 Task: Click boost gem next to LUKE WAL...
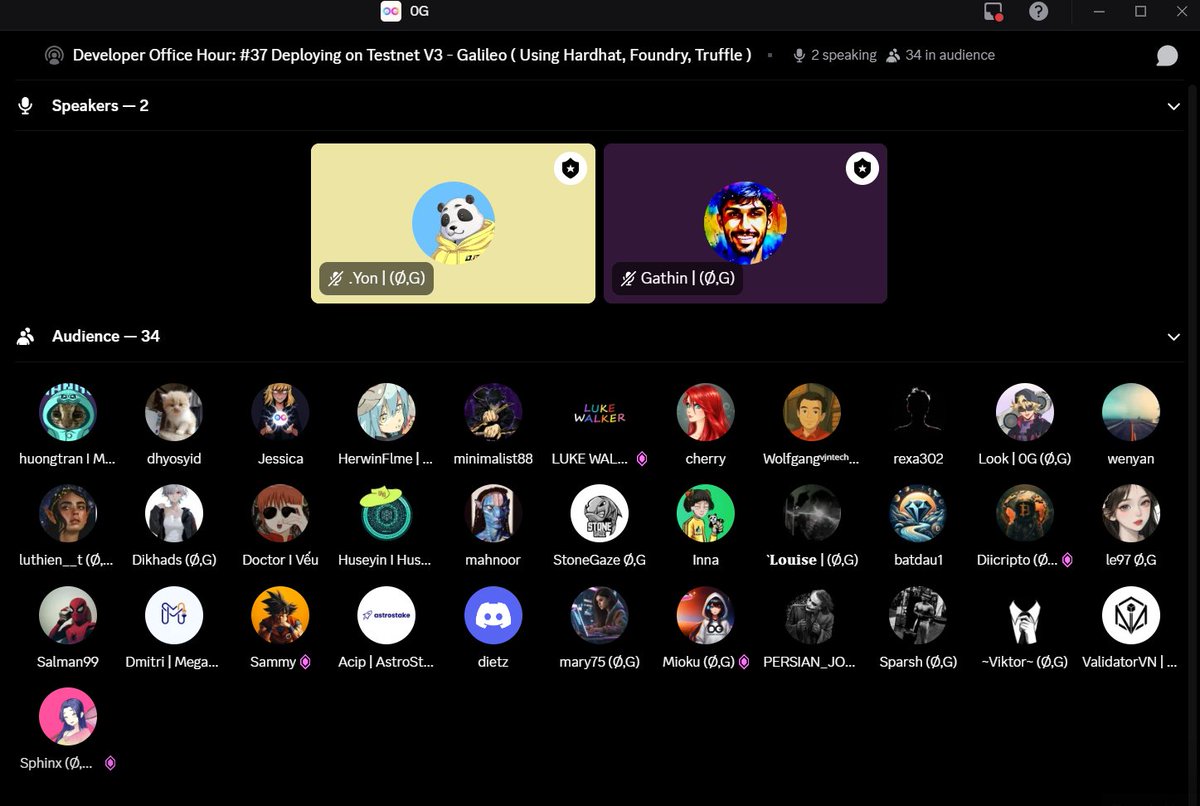(642, 459)
